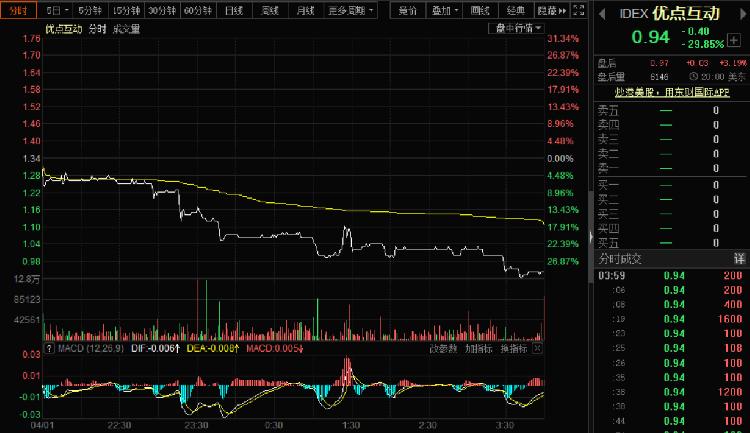Go to the previous stock arrow
This screenshot has width=750, height=433.
click(602, 14)
